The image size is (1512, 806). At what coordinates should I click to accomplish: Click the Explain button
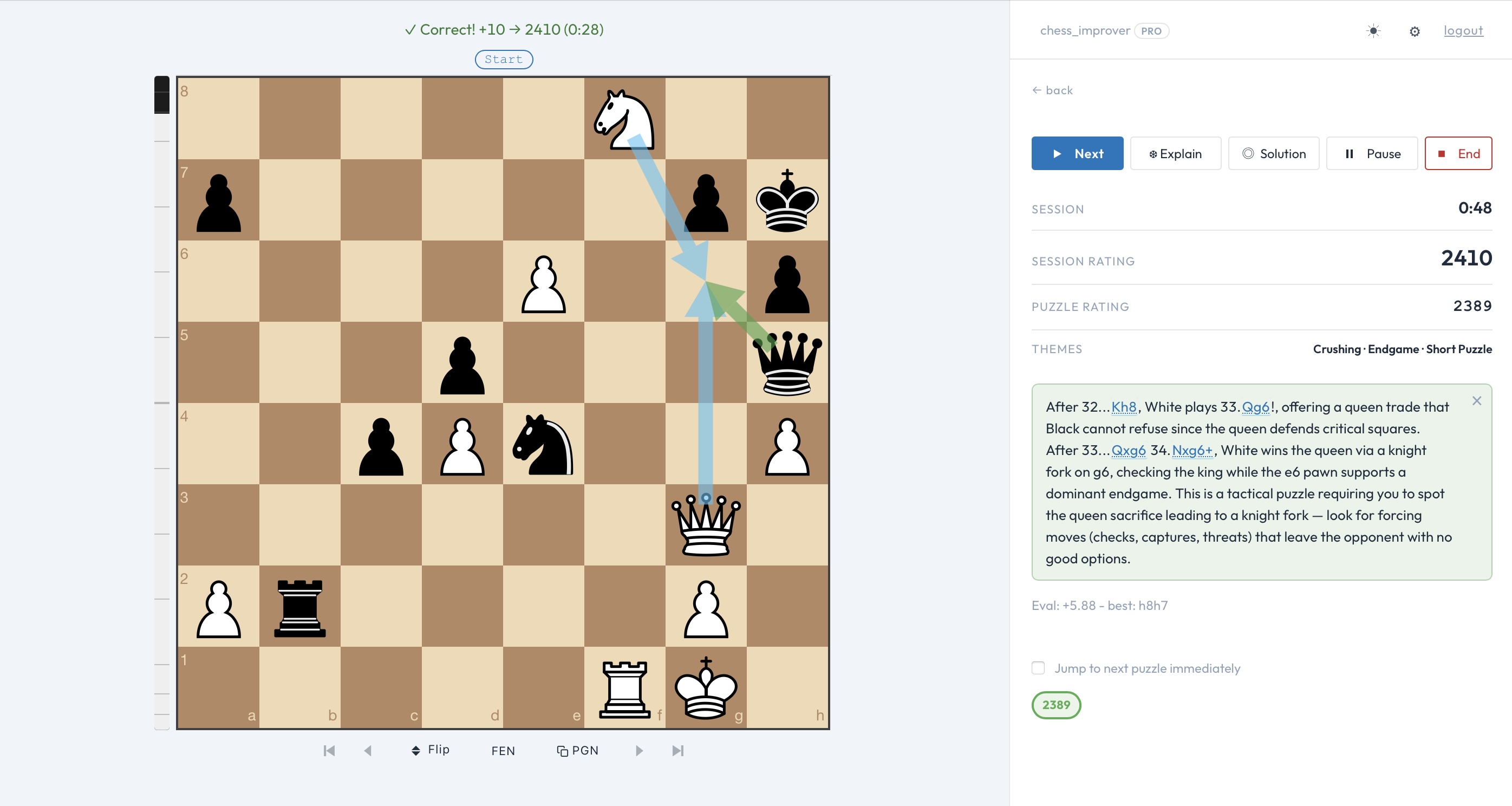pyautogui.click(x=1176, y=154)
